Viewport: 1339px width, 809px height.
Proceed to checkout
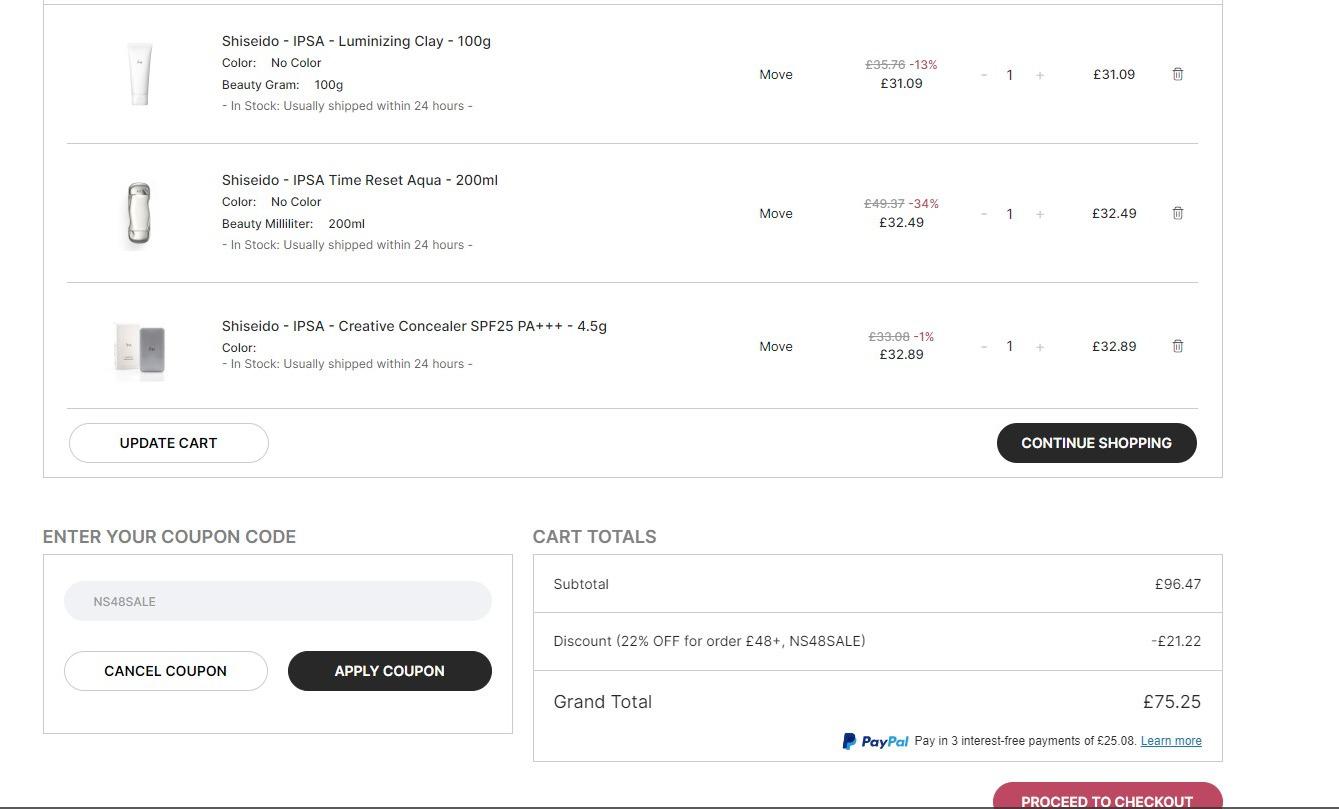[x=1106, y=798]
